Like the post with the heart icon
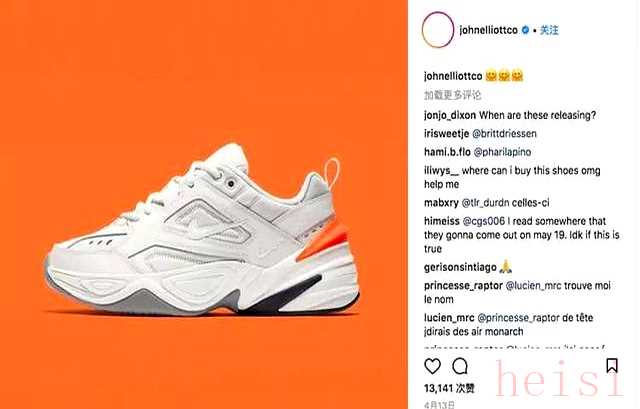 432,366
